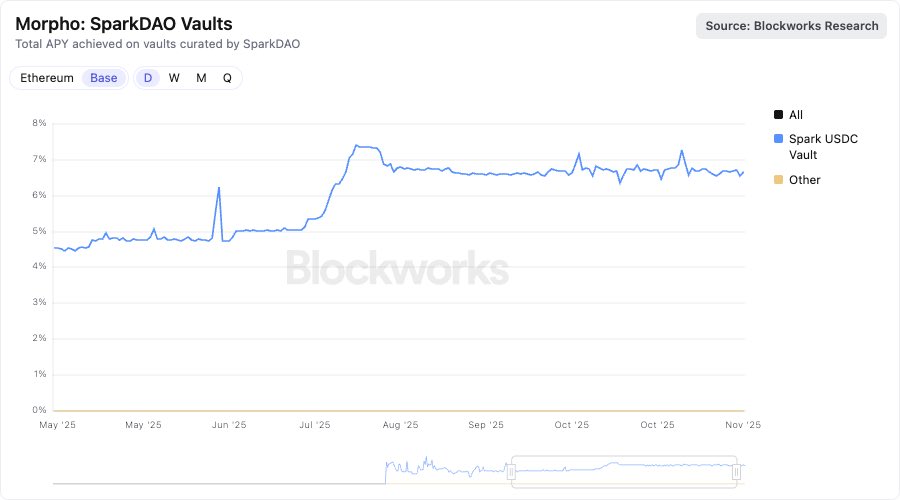
Task: Click the right handle of the range selector
Action: click(x=737, y=471)
